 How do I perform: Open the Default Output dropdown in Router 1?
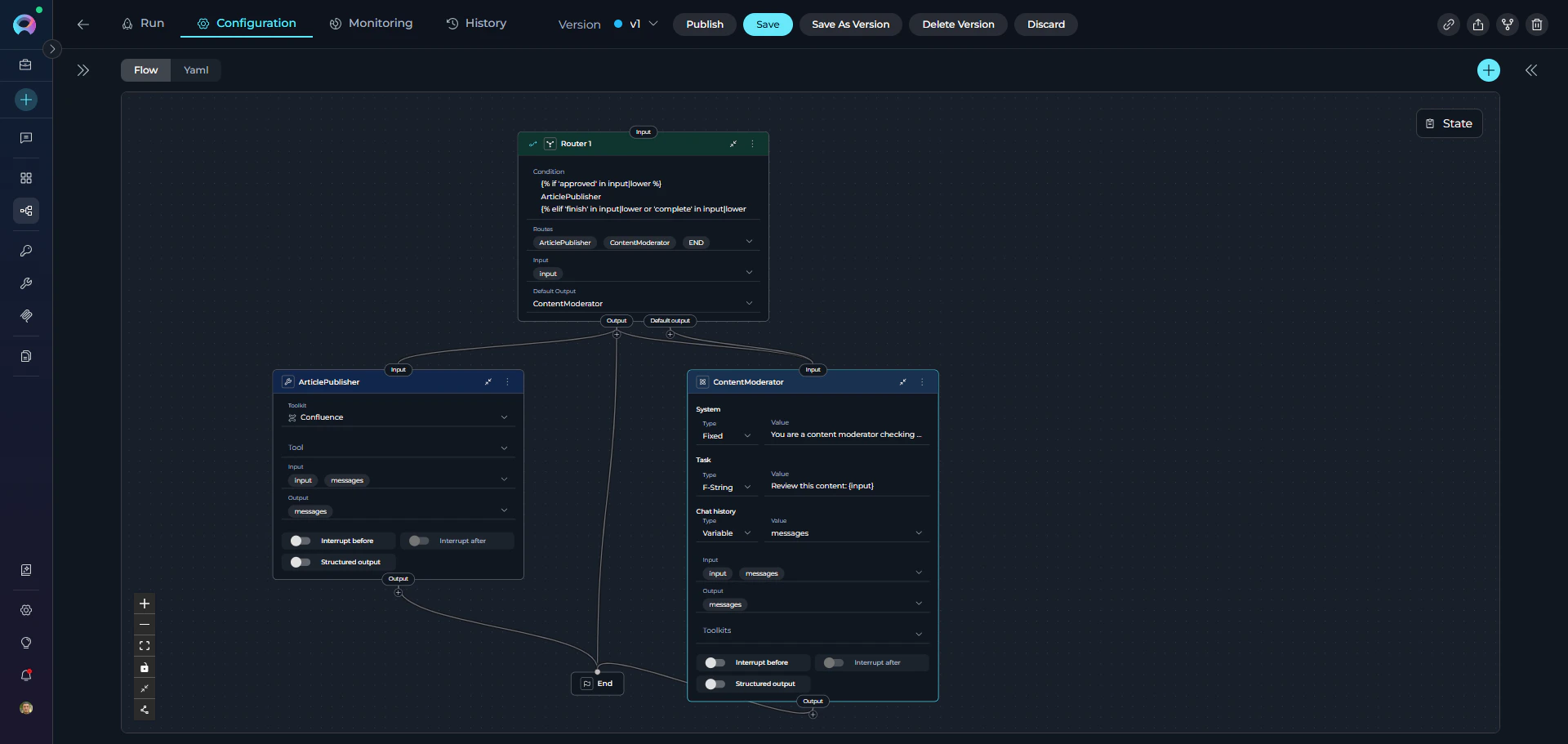(x=749, y=303)
